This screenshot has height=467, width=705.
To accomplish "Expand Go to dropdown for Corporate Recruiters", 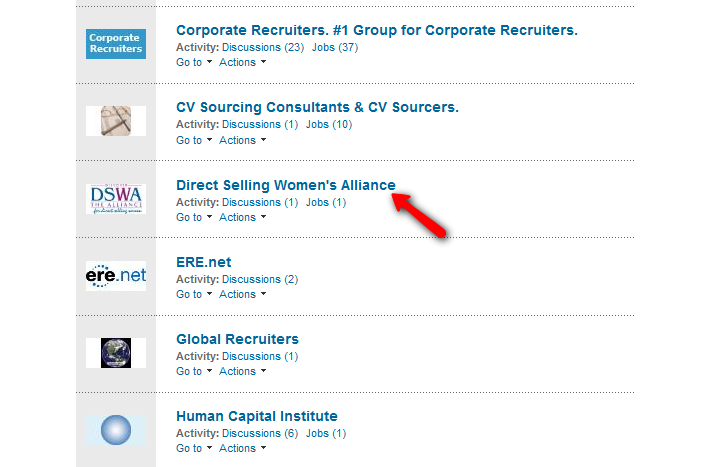I will pos(194,62).
